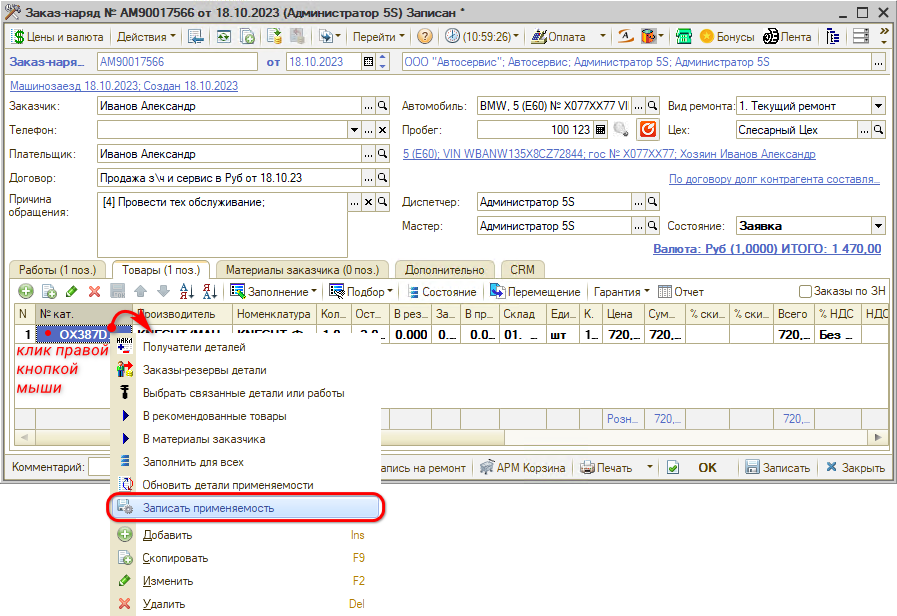
Task: Toggle Заказы по ЗН checkbox
Action: [x=805, y=291]
